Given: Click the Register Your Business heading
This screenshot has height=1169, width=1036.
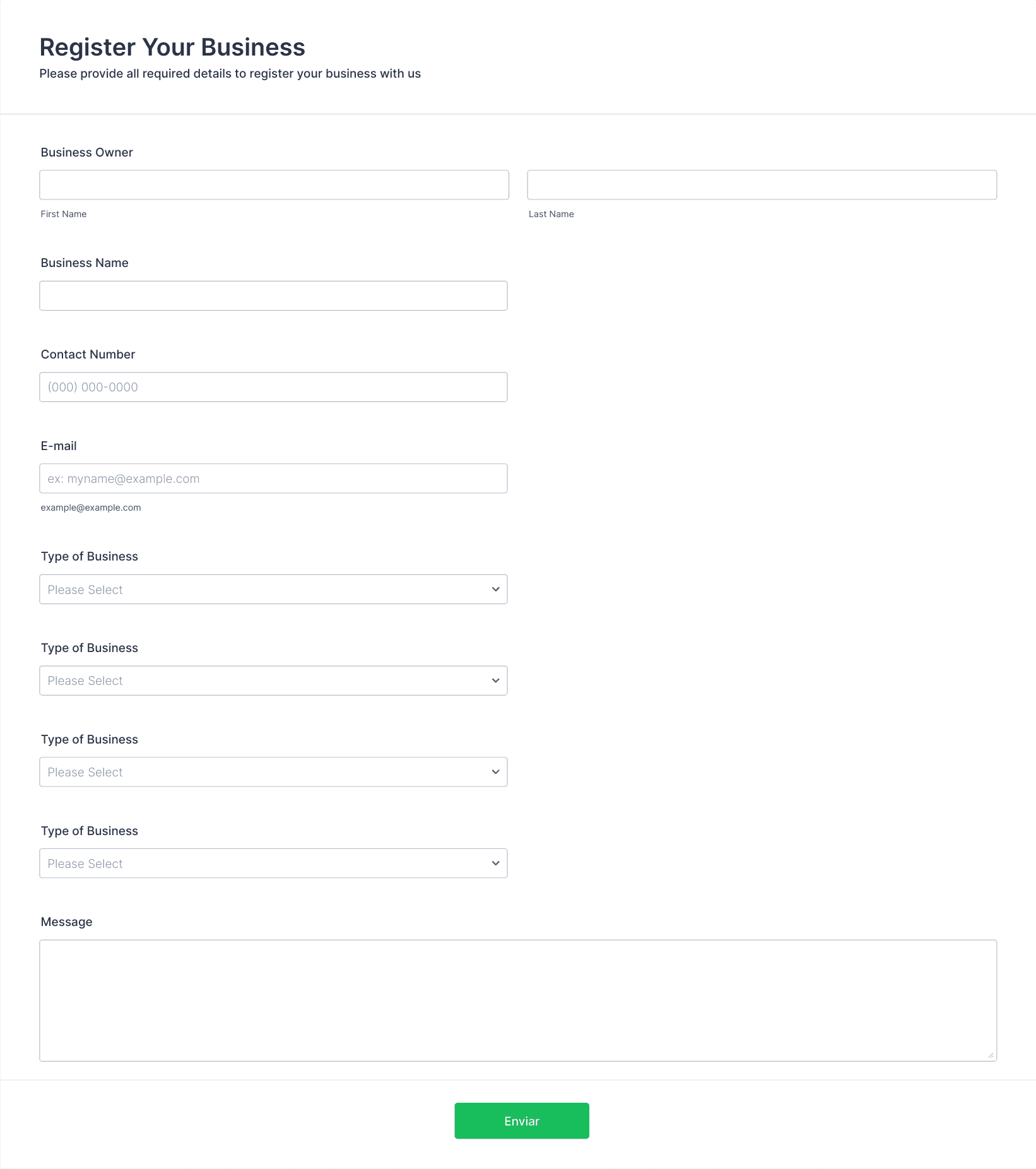Looking at the screenshot, I should pyautogui.click(x=172, y=47).
